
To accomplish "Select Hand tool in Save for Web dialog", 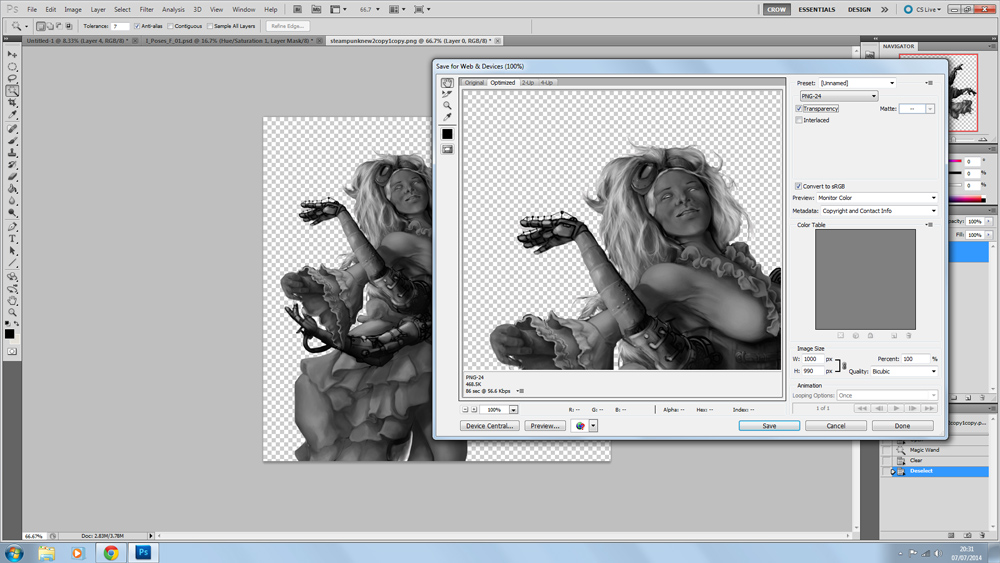I will tap(447, 83).
